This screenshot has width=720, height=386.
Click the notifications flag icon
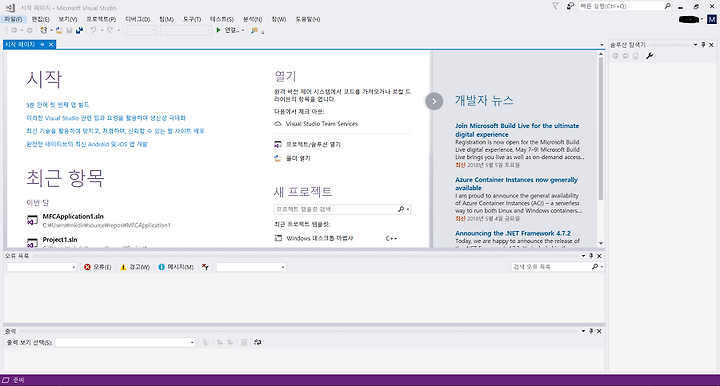[555, 6]
